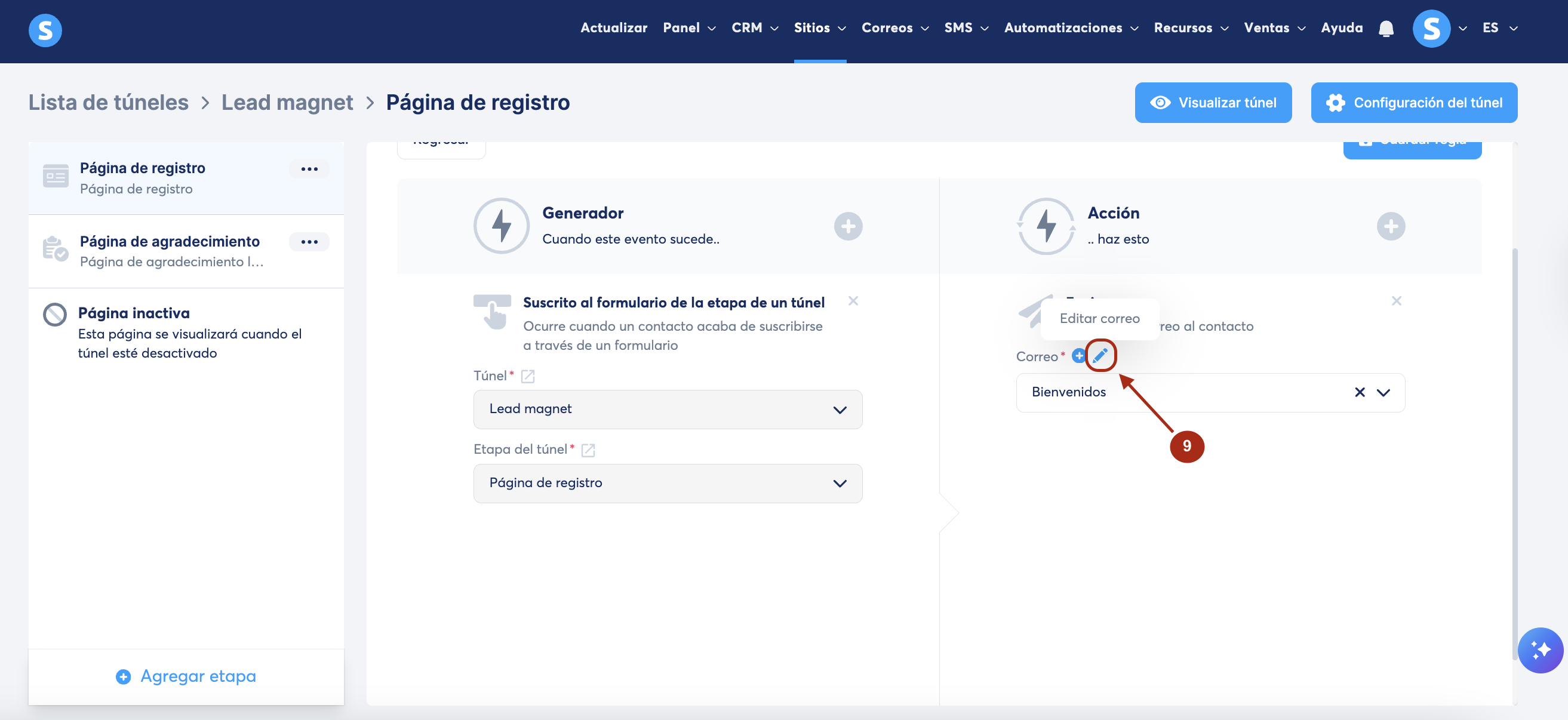
Task: Add a new Acción with plus icon
Action: (1390, 226)
